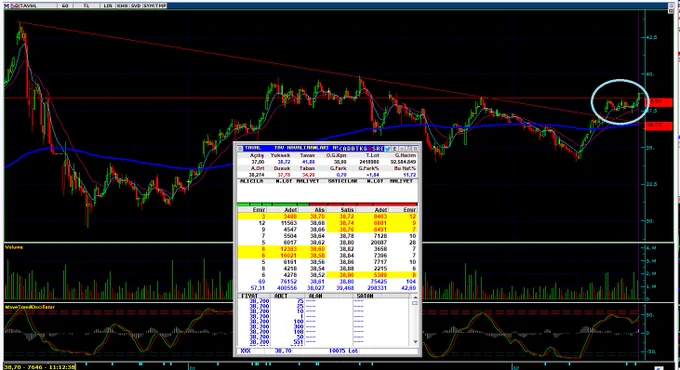Change the TL currency setting
Viewport: 680px width, 370px height.
[x=86, y=6]
